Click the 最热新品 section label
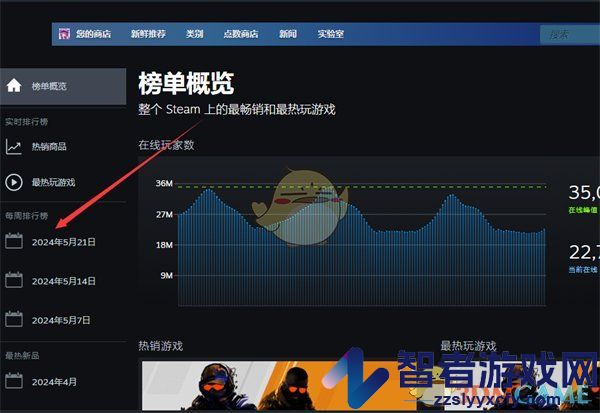600x413 pixels. tap(22, 356)
